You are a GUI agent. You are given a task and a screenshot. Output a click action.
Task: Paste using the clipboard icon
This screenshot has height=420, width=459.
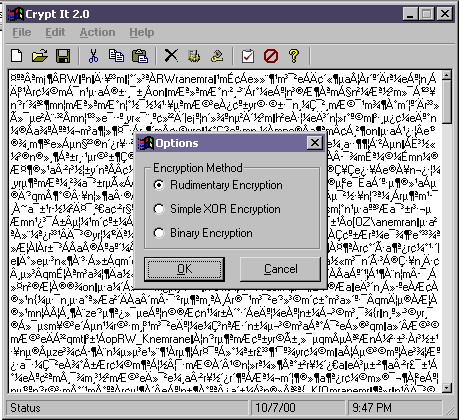[x=140, y=56]
